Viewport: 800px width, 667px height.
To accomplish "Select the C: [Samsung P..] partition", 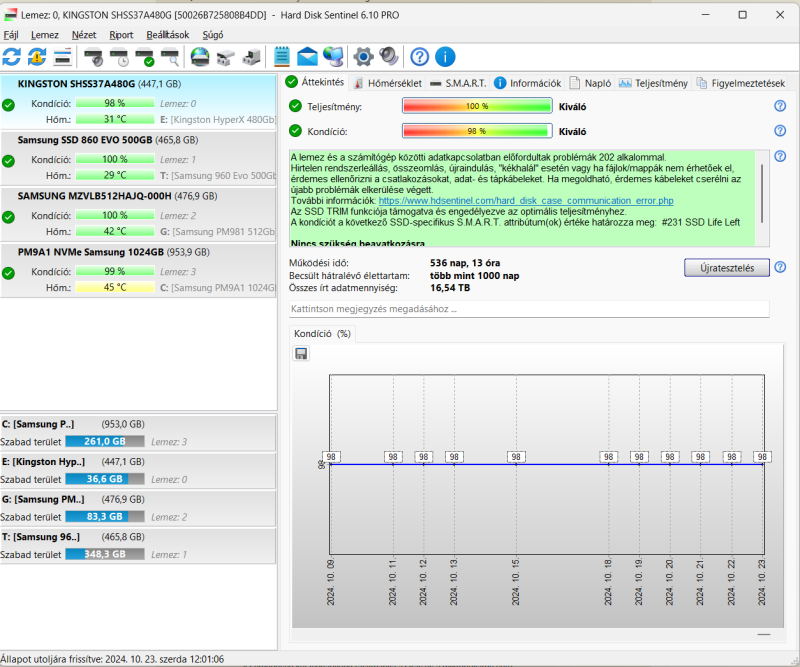I will click(x=138, y=433).
